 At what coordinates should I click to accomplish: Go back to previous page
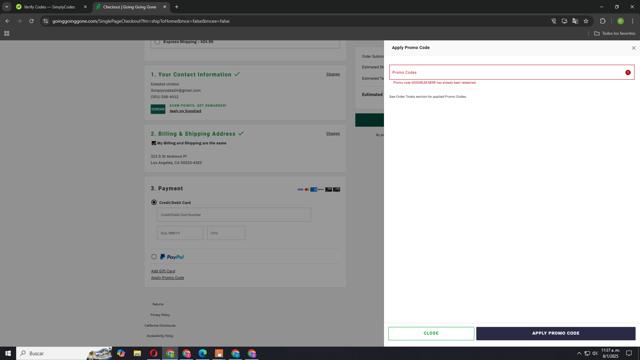click(x=7, y=21)
